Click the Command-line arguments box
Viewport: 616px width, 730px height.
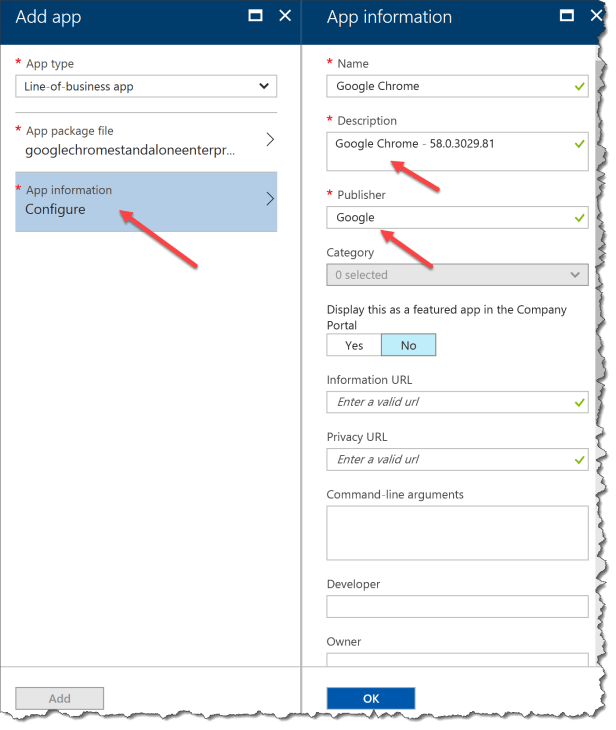click(457, 533)
